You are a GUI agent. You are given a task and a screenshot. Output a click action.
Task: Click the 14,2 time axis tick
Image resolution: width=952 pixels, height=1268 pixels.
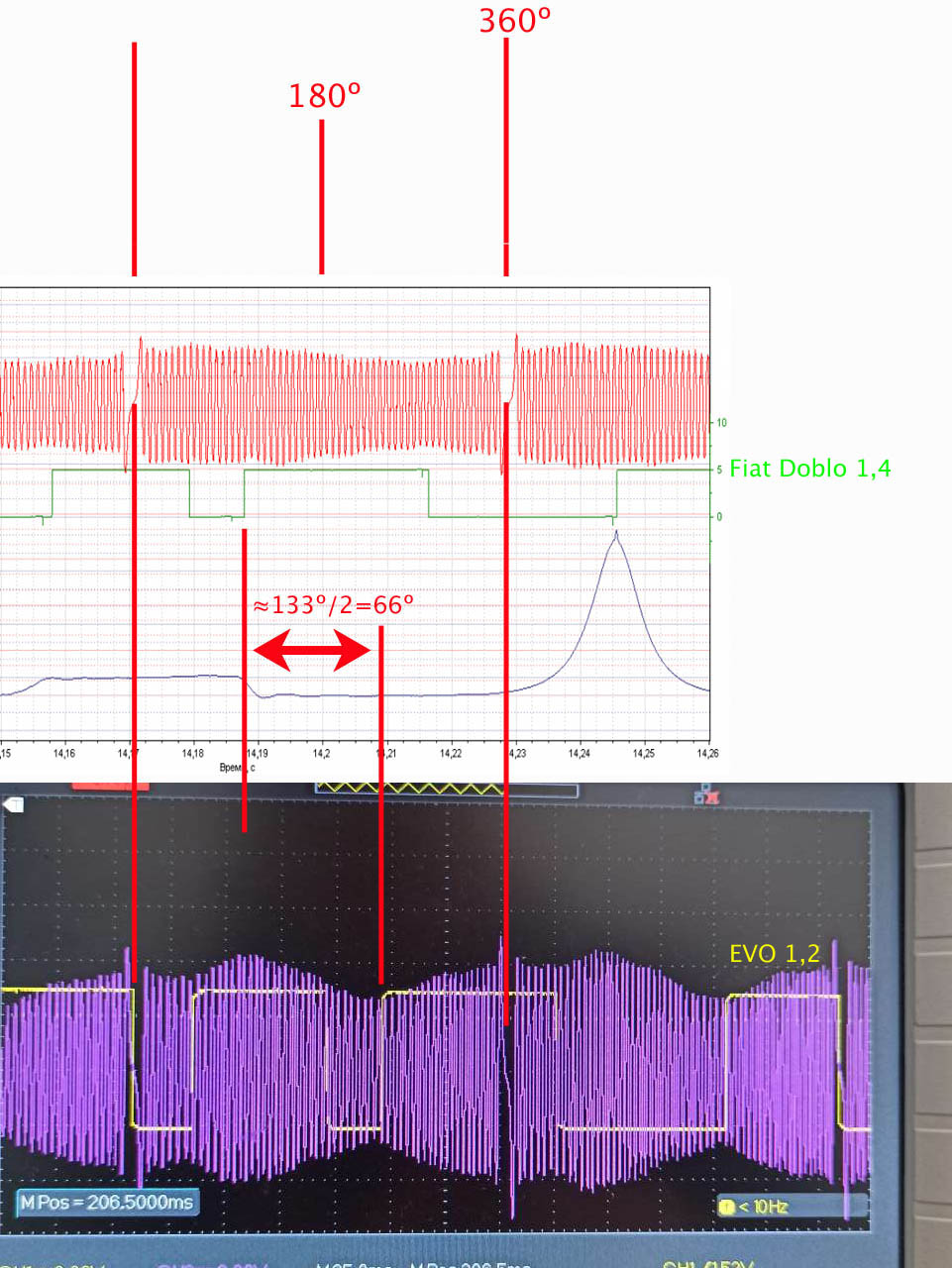(321, 754)
